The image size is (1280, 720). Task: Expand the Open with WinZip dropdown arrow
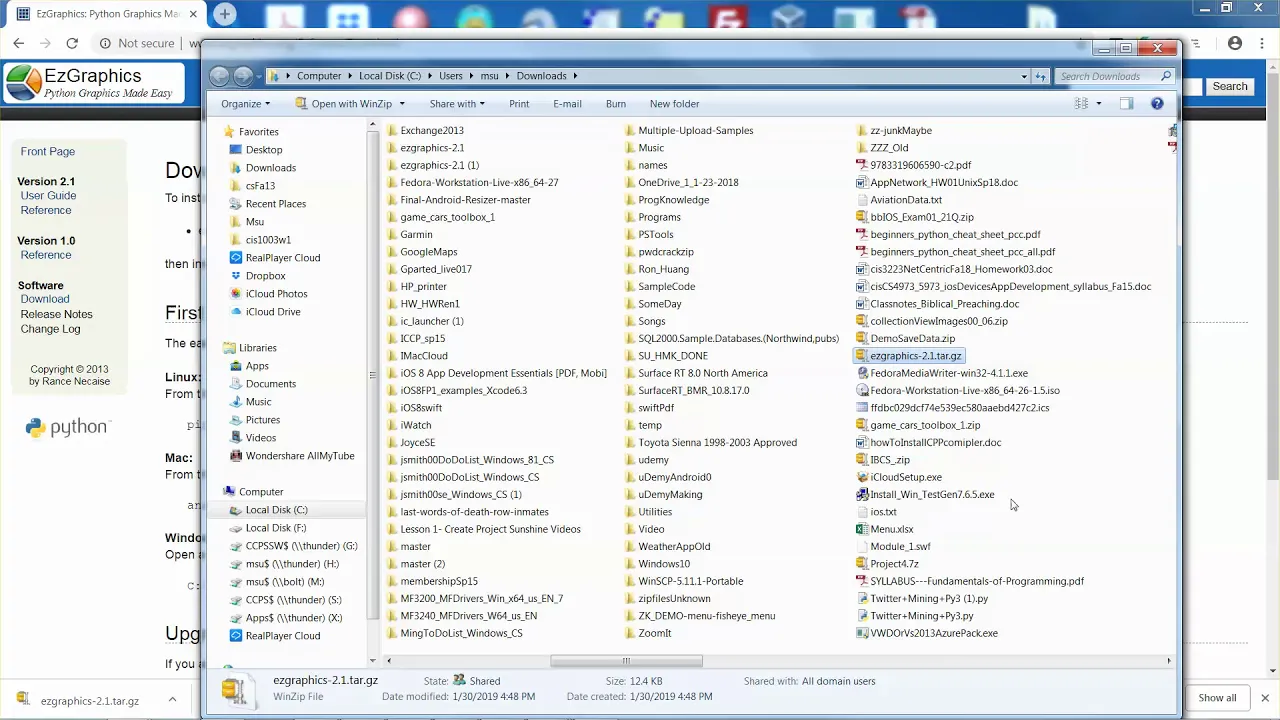pos(402,104)
